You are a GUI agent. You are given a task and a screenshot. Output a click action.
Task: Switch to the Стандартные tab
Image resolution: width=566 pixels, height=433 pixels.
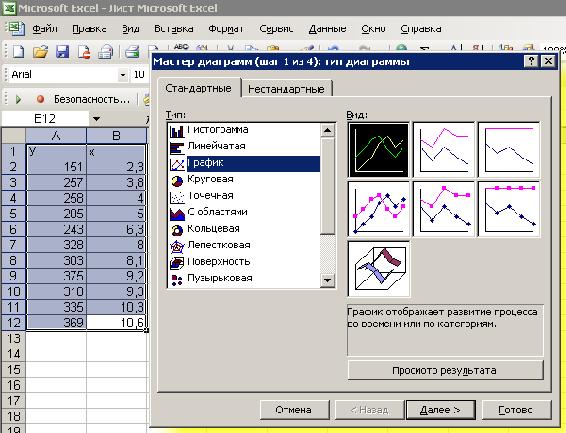(199, 88)
